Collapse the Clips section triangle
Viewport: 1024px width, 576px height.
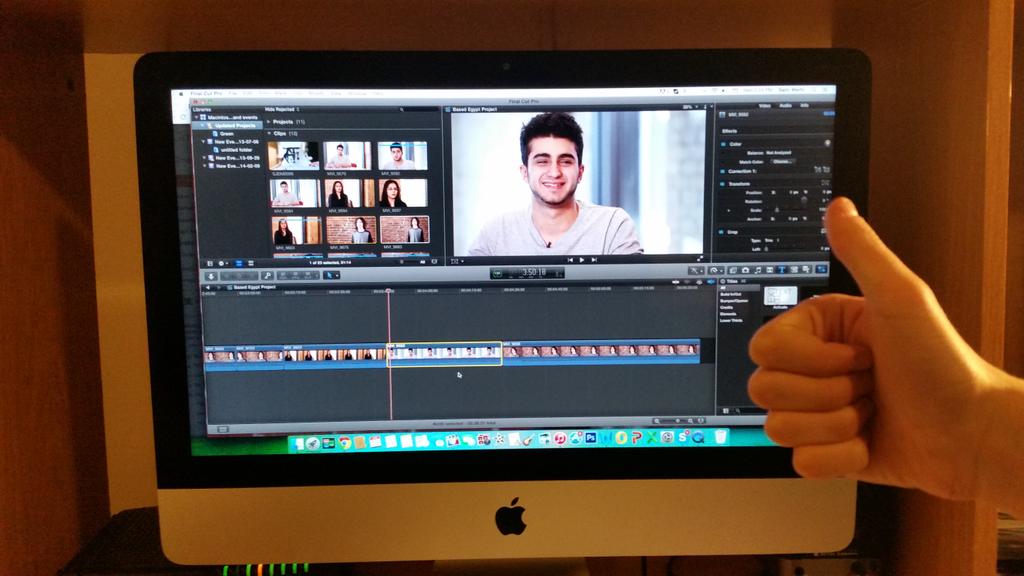[x=269, y=133]
